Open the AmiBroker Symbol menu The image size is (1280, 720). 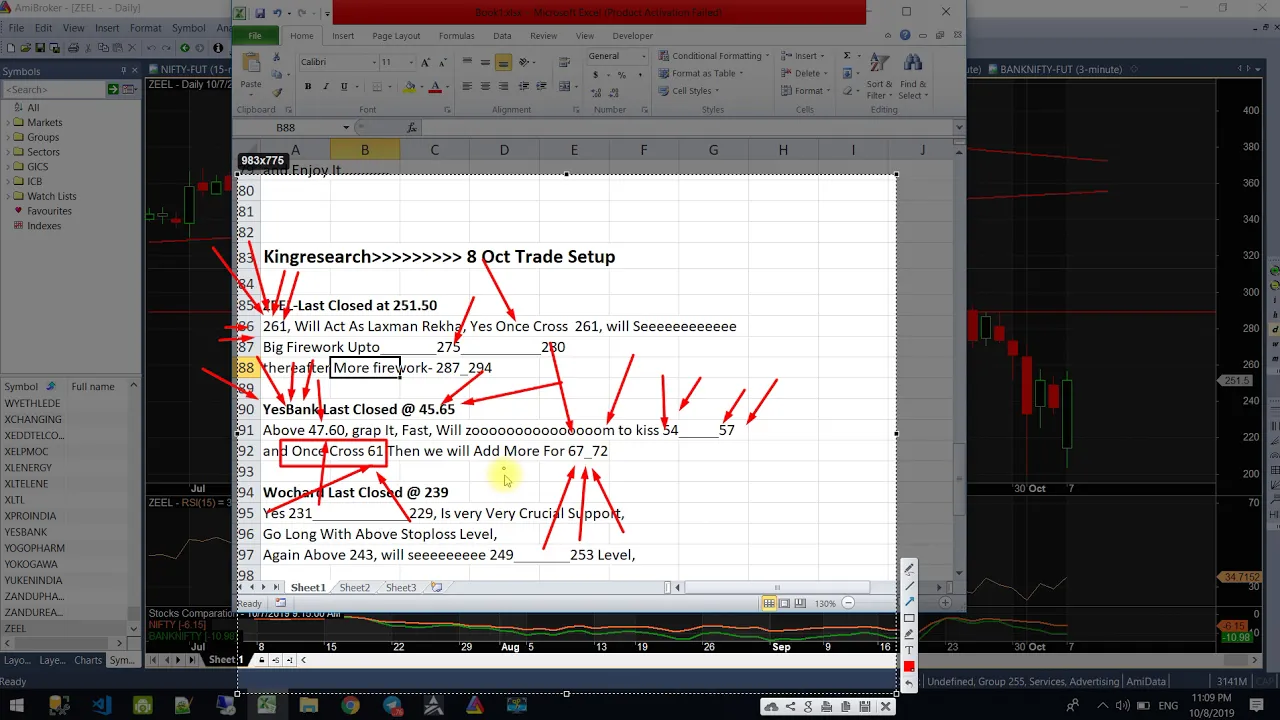point(188,28)
